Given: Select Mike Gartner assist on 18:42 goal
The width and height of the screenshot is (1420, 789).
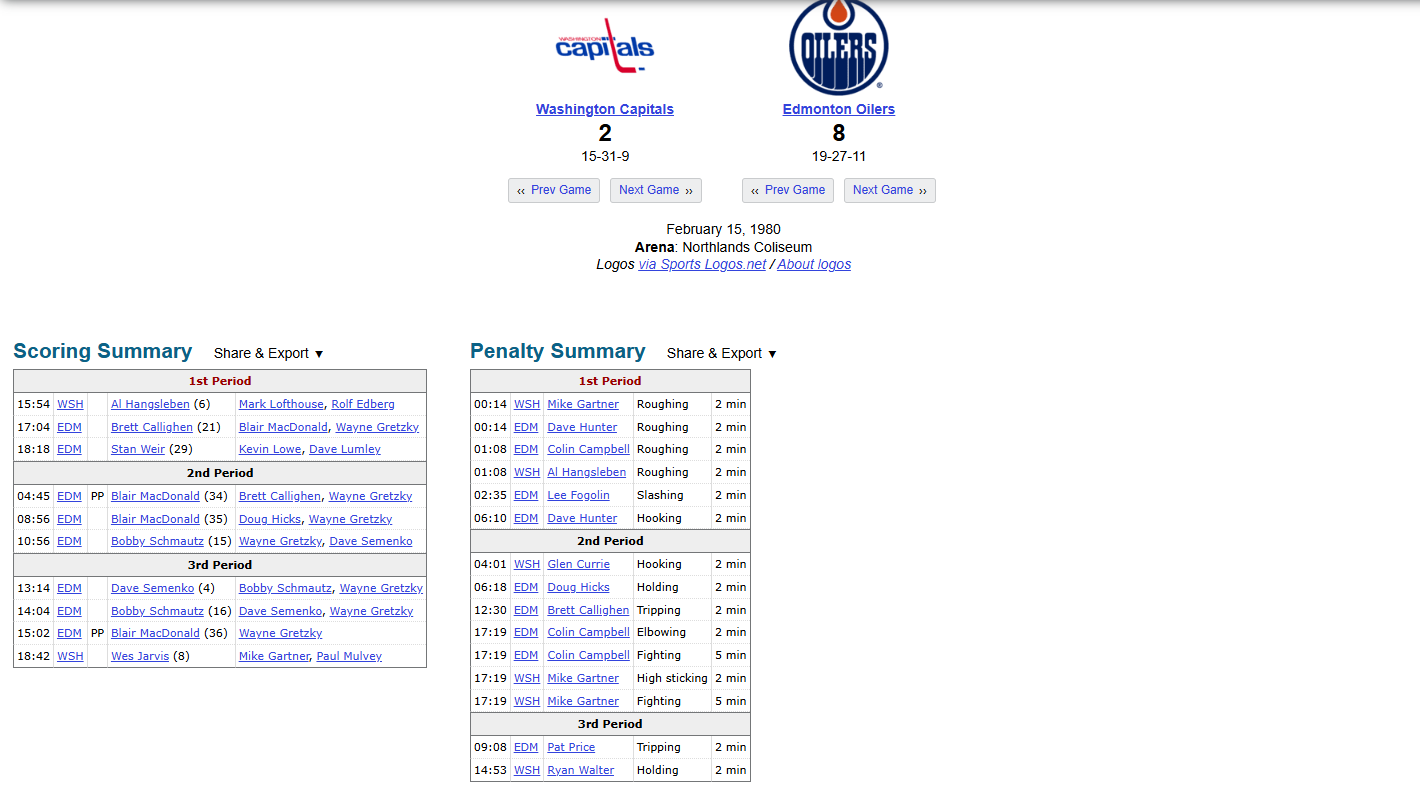Looking at the screenshot, I should click(x=274, y=656).
